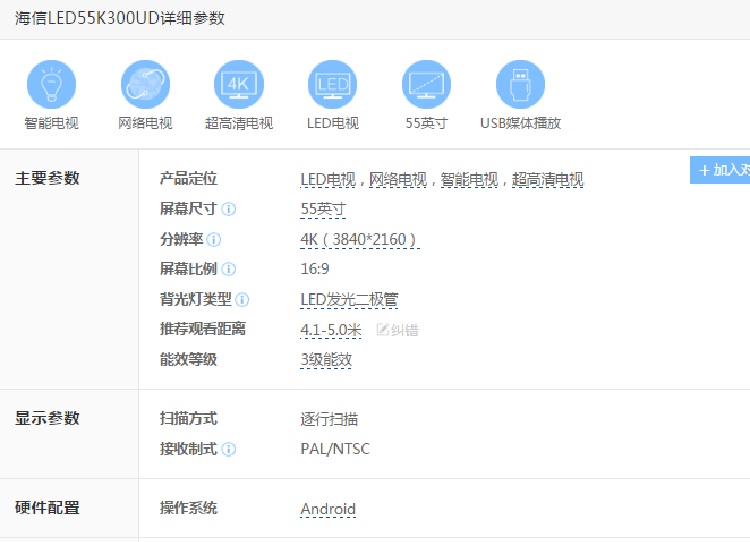Image resolution: width=750 pixels, height=542 pixels.
Task: Click the 能效等级 parameter label
Action: pyautogui.click(x=188, y=359)
